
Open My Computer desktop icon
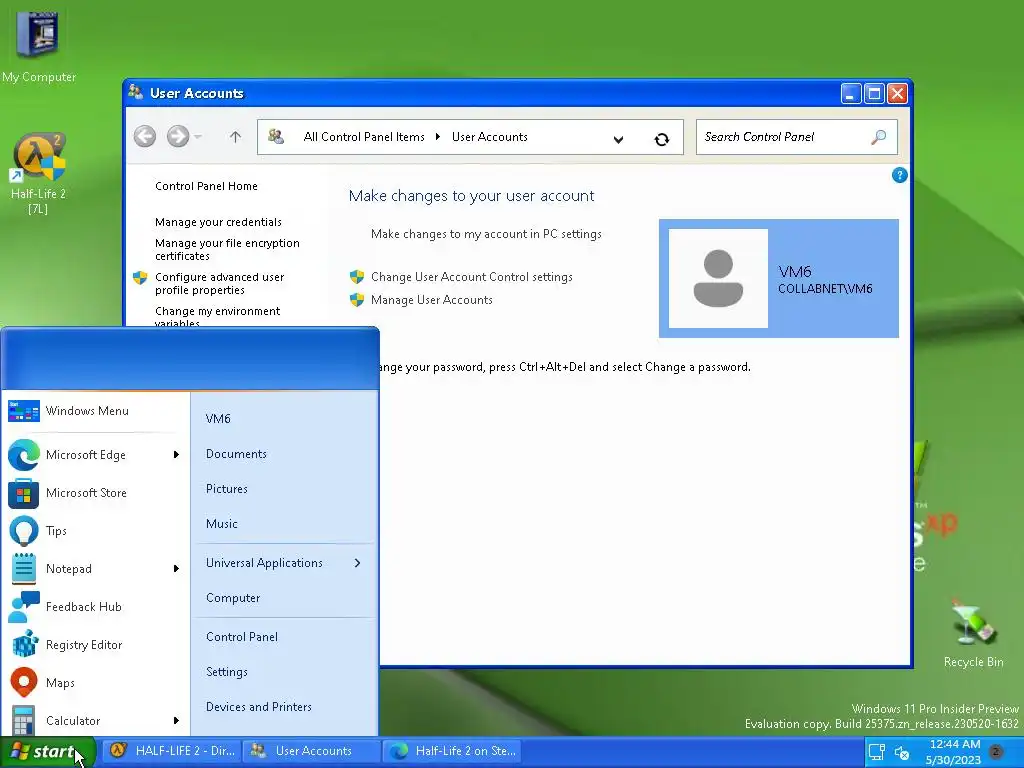pyautogui.click(x=39, y=46)
